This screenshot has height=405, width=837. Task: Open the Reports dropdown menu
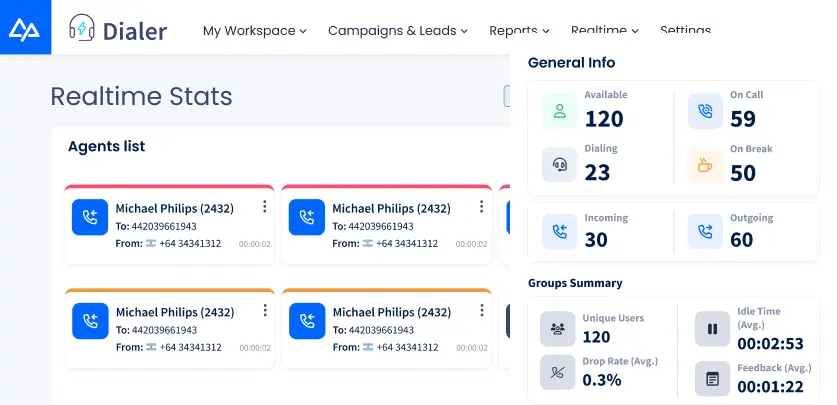pyautogui.click(x=519, y=31)
